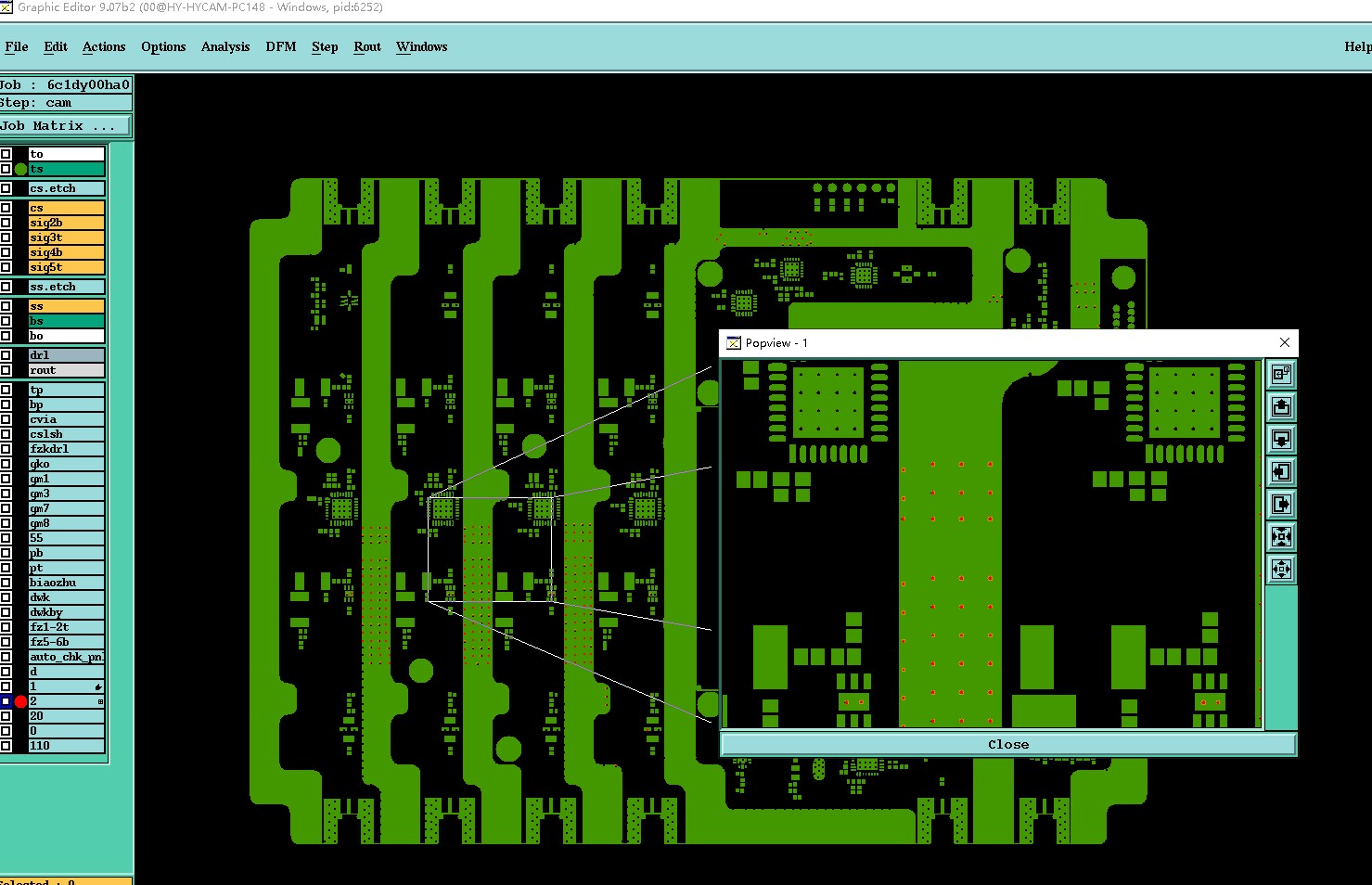Click the Close button in Popview

[x=1008, y=744]
